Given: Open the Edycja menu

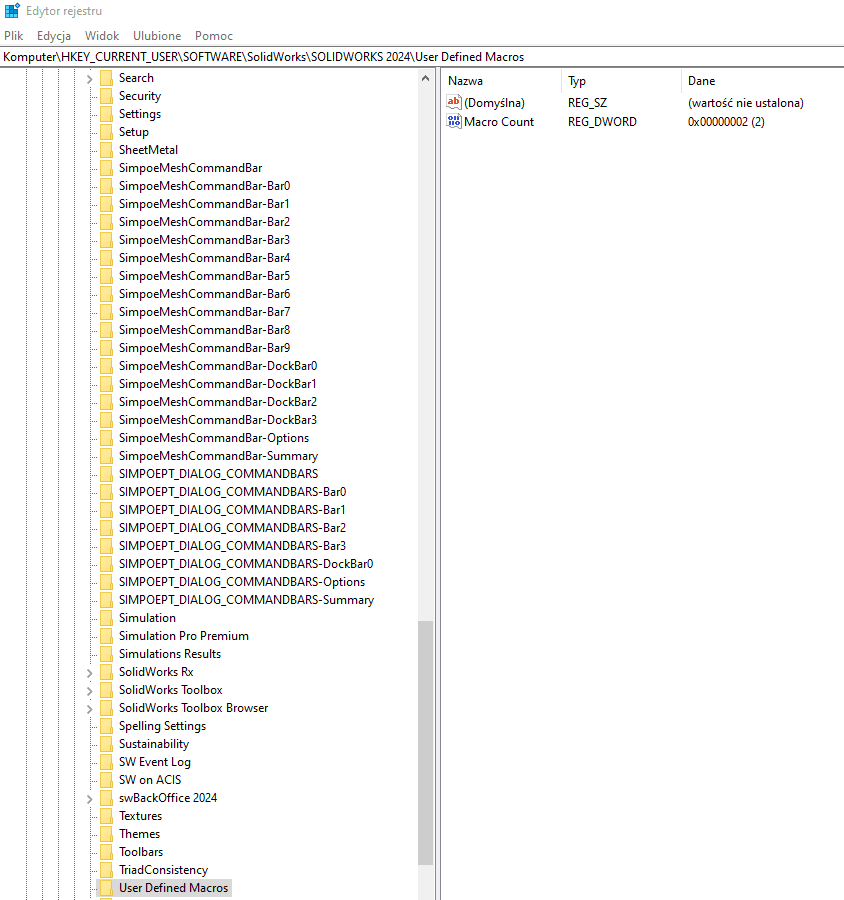Looking at the screenshot, I should pyautogui.click(x=54, y=36).
